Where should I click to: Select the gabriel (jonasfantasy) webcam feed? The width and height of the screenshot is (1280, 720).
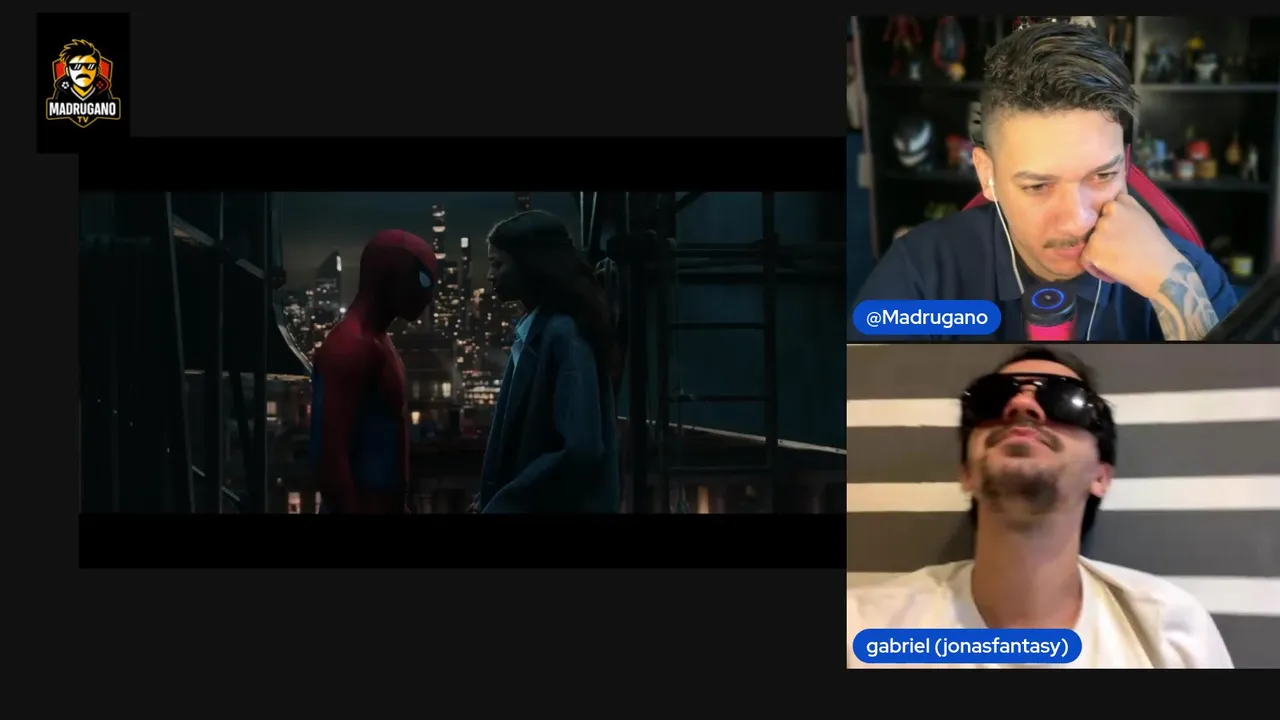pos(1063,506)
